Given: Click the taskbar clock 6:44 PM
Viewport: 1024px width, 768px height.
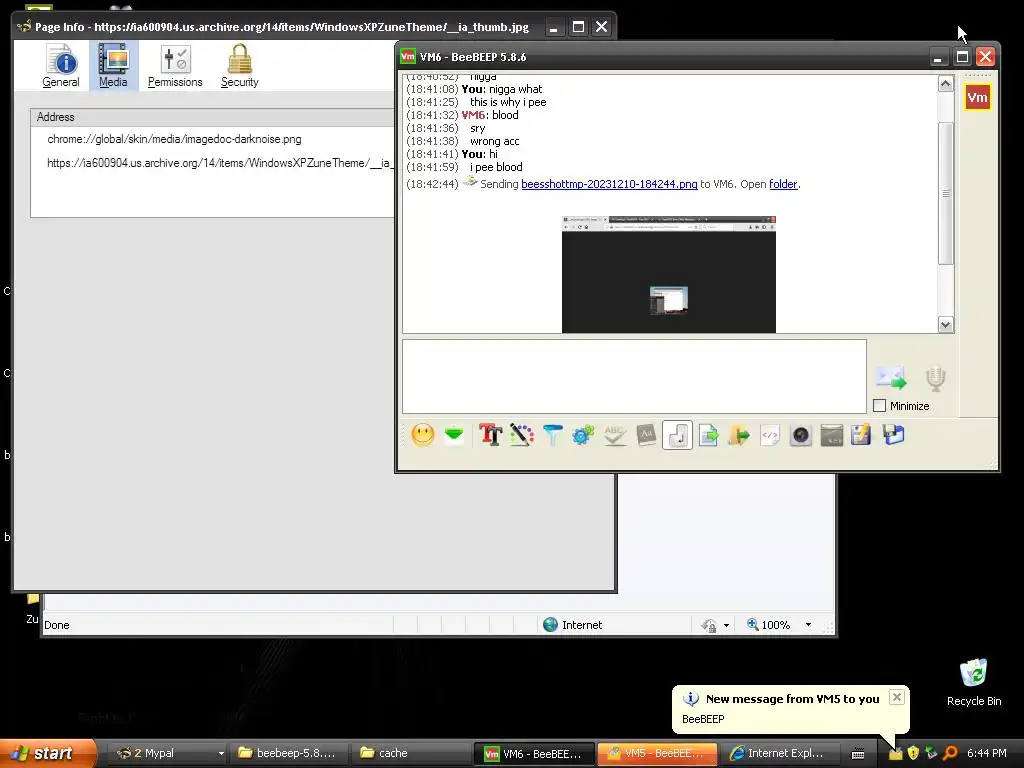Looking at the screenshot, I should (x=986, y=753).
